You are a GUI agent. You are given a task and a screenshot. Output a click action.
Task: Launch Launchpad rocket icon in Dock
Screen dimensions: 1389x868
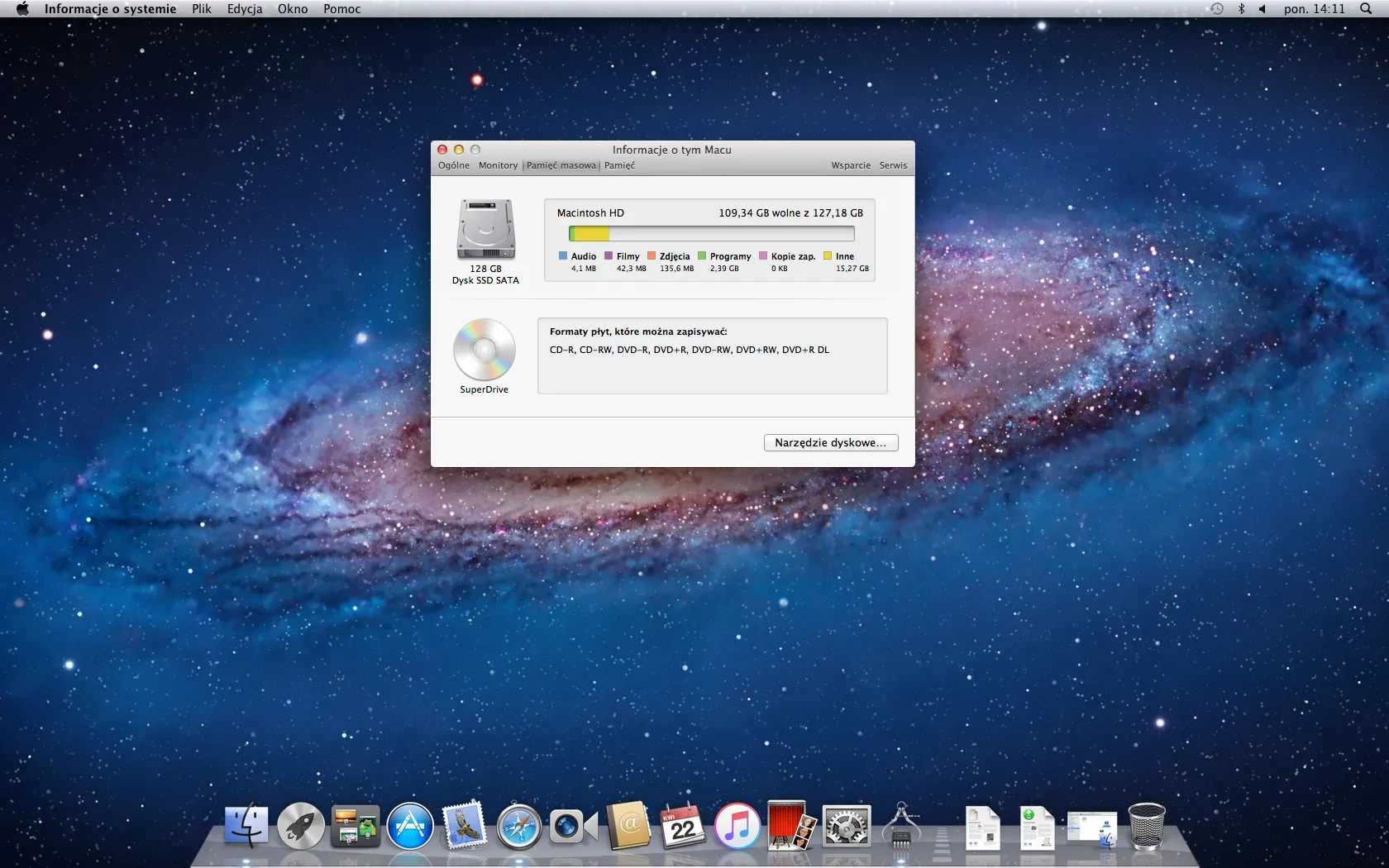301,827
